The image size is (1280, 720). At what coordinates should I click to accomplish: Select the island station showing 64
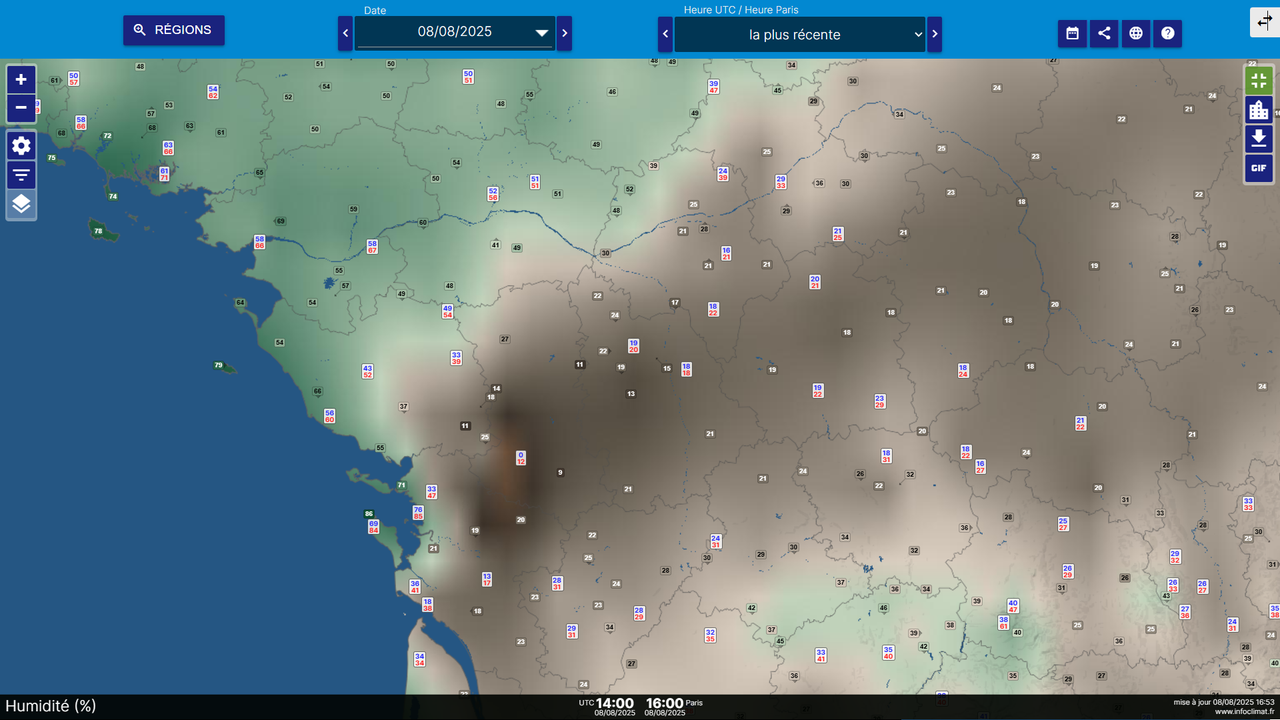240,302
